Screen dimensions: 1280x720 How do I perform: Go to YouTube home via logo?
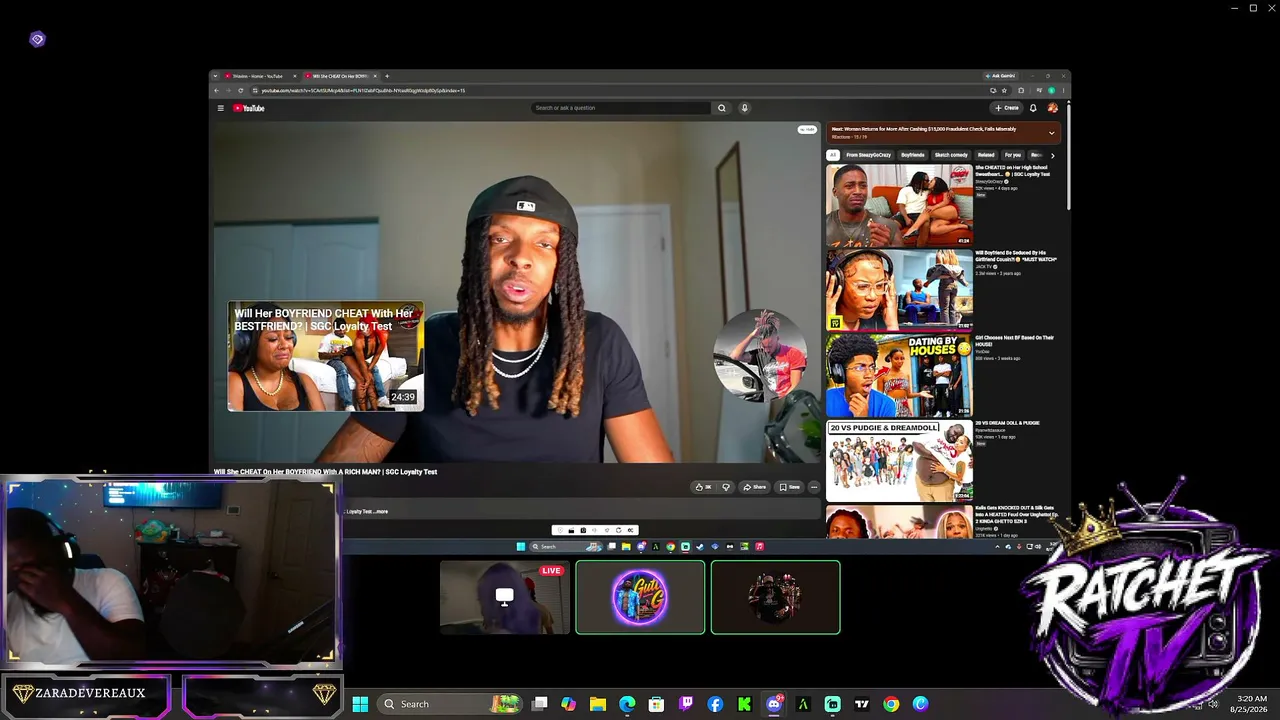(x=249, y=108)
